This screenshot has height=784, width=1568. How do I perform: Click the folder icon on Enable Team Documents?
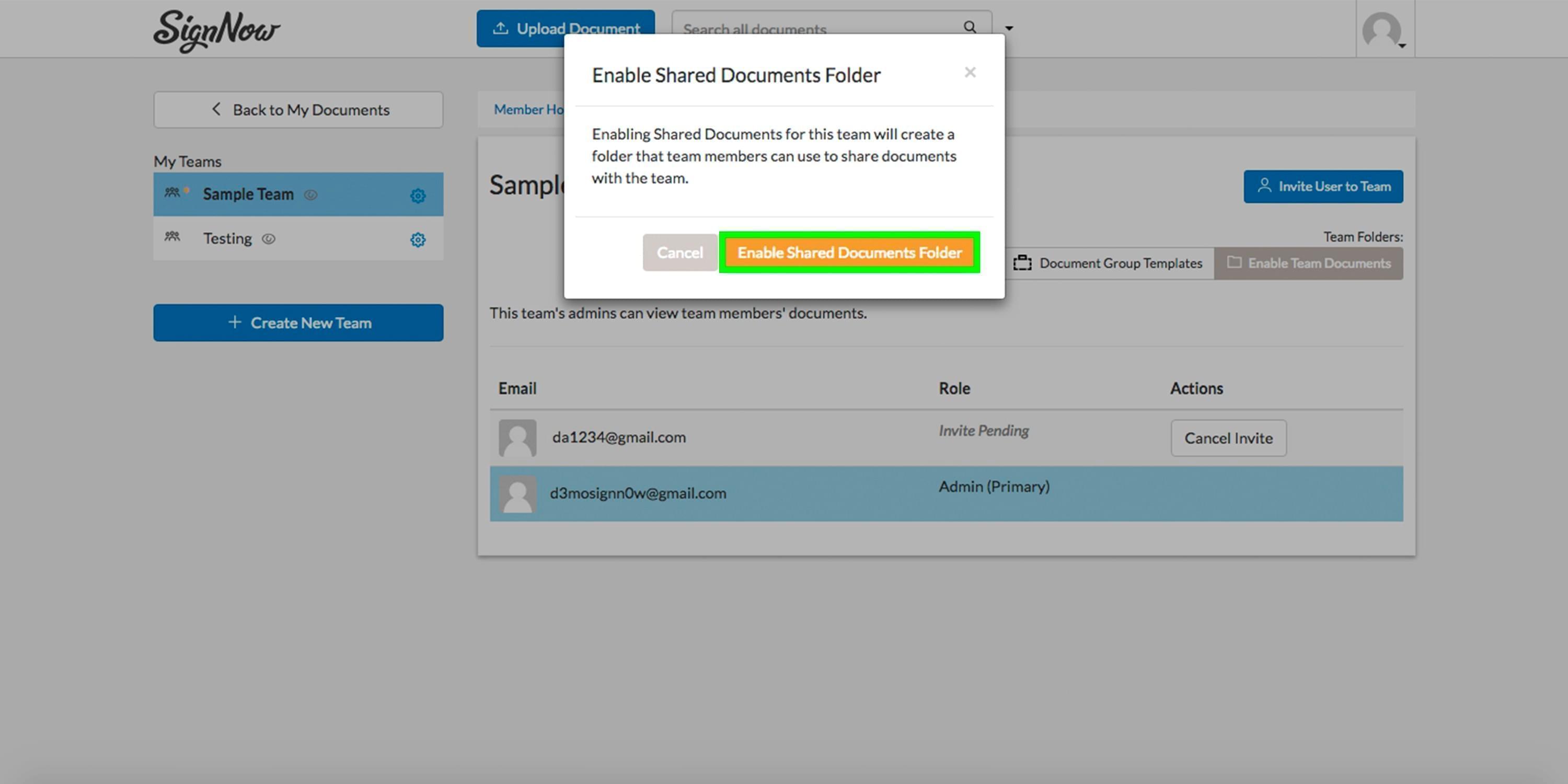point(1235,262)
